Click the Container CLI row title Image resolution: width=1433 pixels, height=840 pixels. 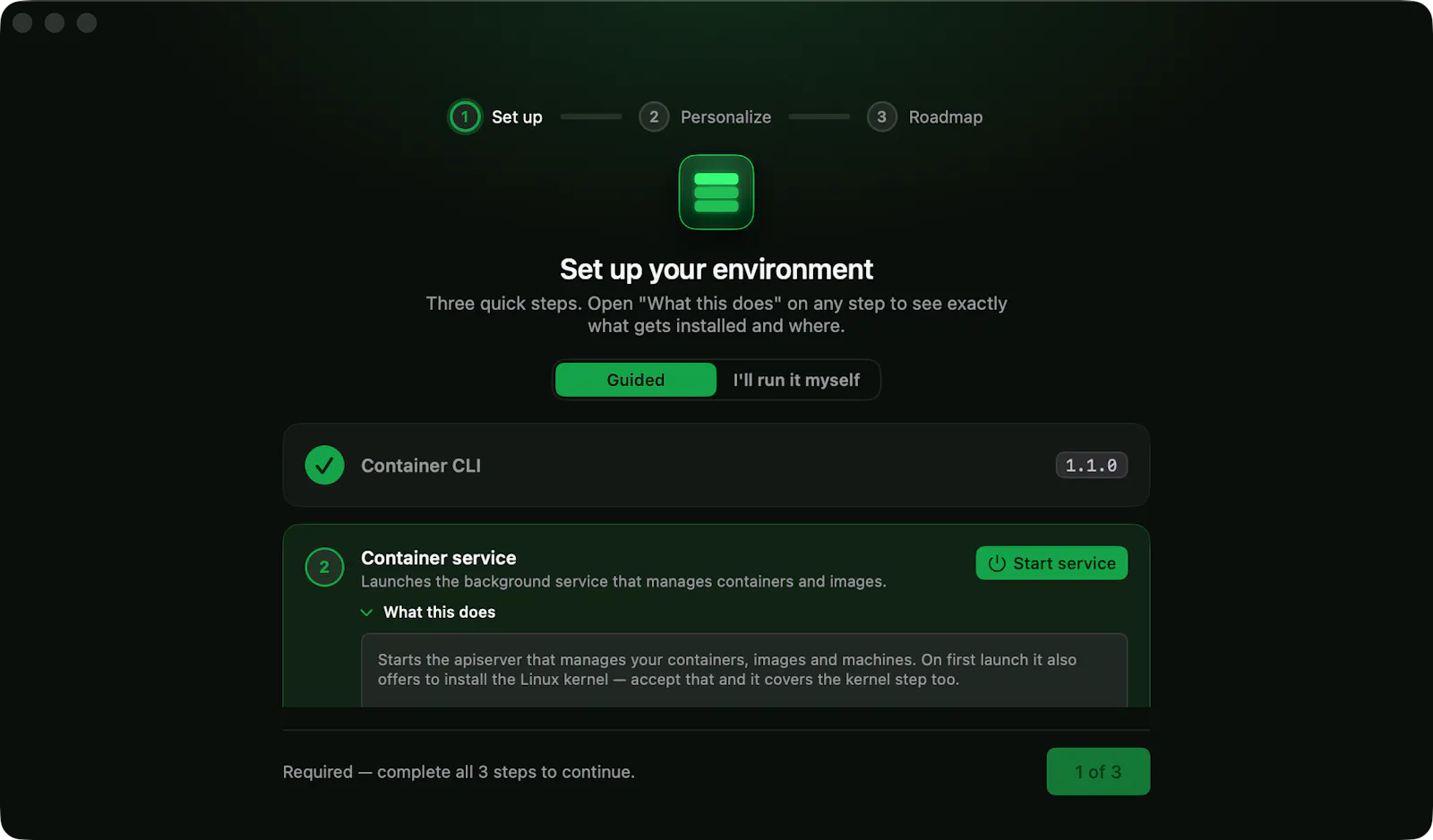[x=421, y=466]
